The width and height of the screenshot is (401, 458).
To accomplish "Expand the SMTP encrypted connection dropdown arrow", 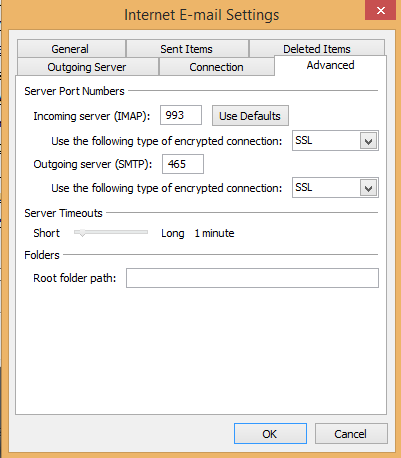I will click(368, 188).
